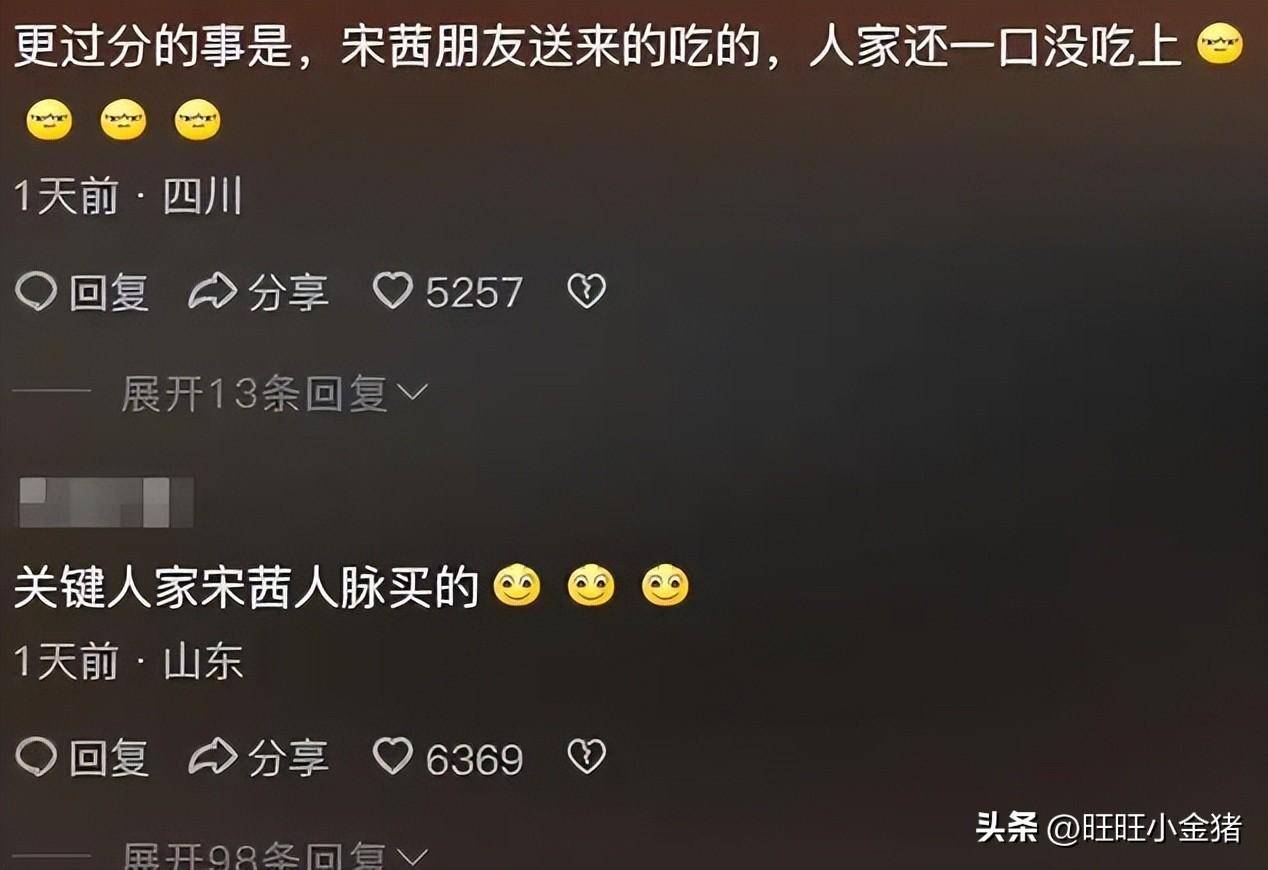The image size is (1268, 870).
Task: Tap the reply bubble icon on the 山东 comment
Action: 36,758
